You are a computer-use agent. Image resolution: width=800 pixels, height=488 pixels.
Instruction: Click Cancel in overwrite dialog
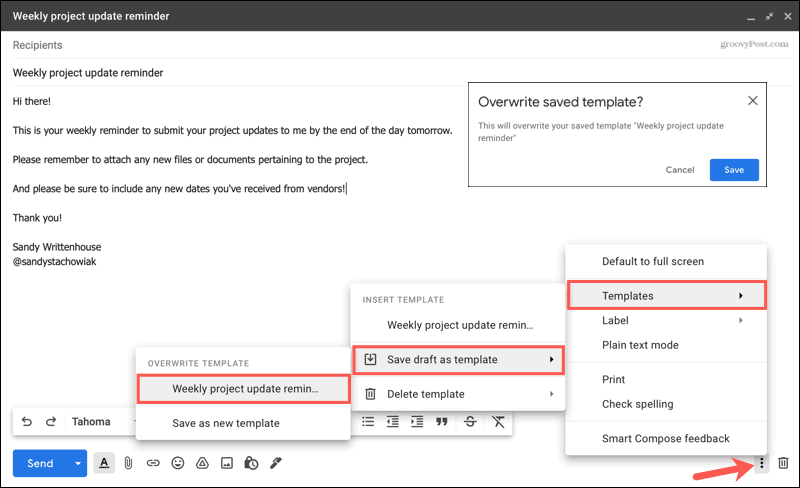(x=680, y=170)
